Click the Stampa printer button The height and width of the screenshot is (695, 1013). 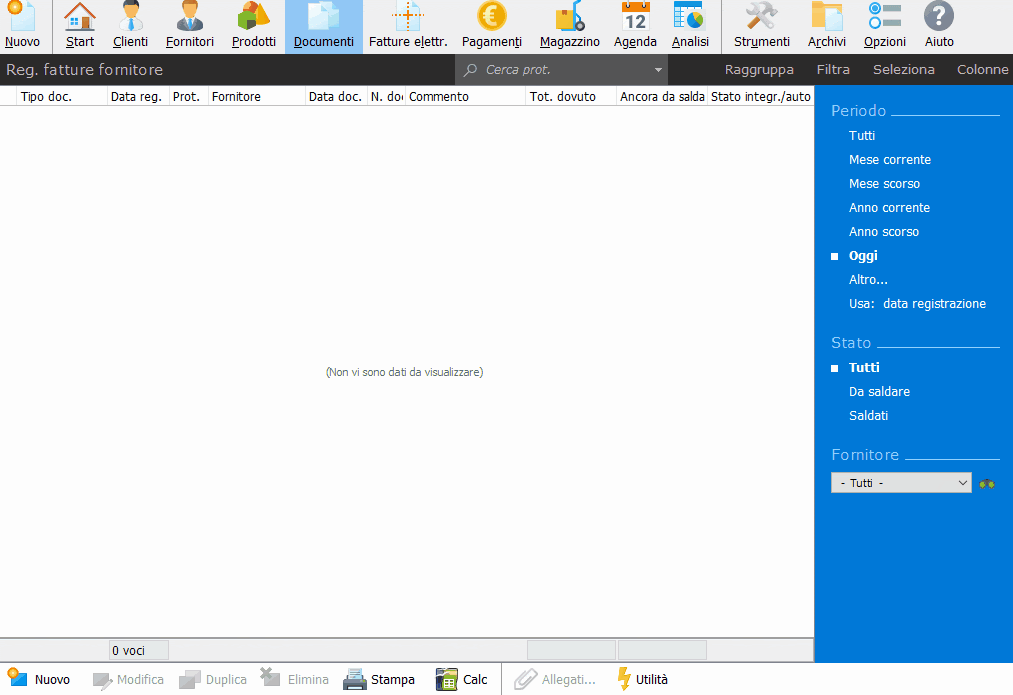(379, 679)
